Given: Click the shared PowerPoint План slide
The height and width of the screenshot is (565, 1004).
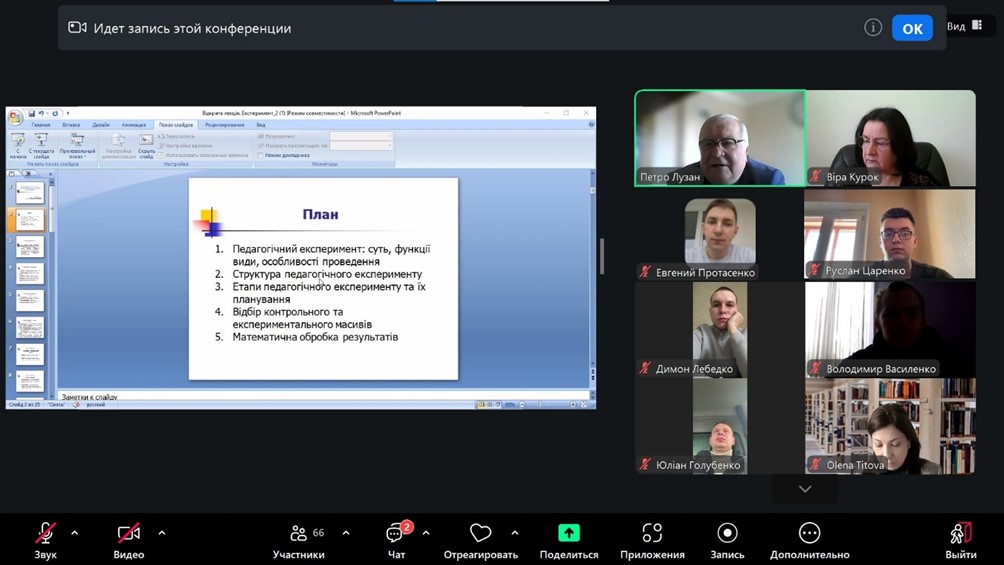Looking at the screenshot, I should tap(323, 279).
